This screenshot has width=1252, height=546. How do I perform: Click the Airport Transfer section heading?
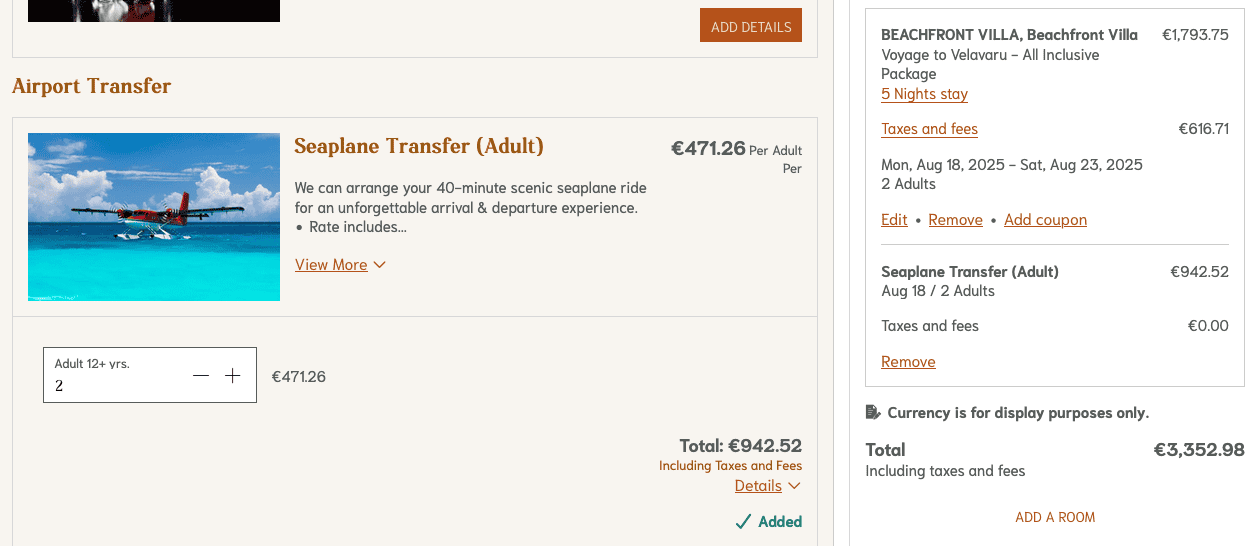pyautogui.click(x=92, y=86)
